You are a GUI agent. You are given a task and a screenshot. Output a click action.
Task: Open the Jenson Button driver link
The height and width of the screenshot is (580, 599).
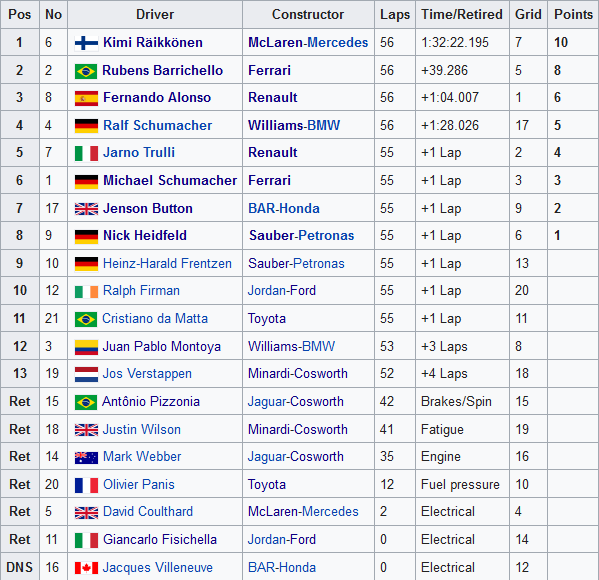148,209
